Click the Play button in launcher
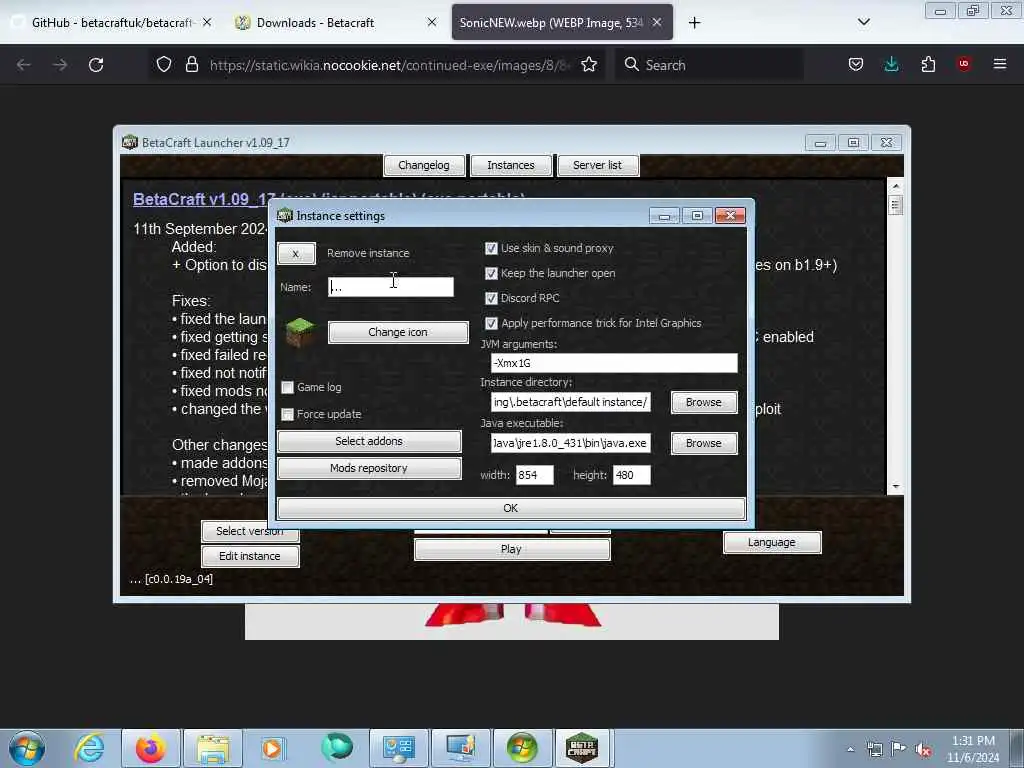This screenshot has width=1024, height=768. coord(512,549)
